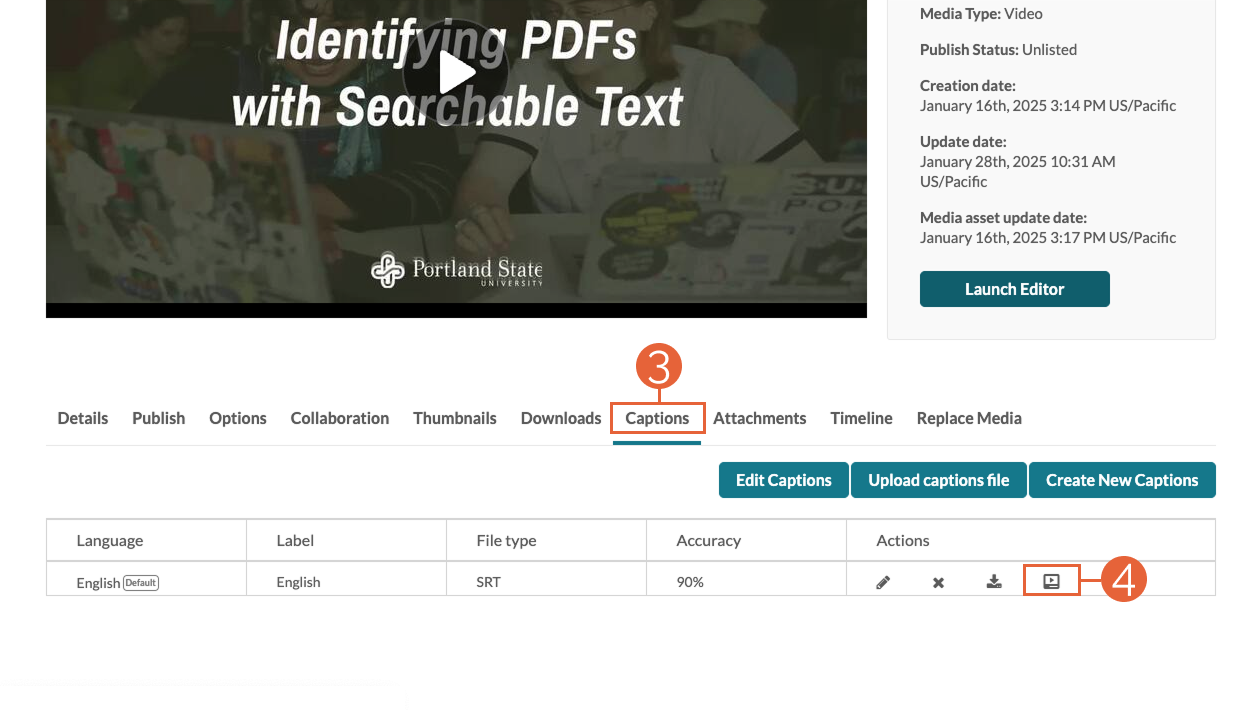
Task: Download the English SRT caption file
Action: (994, 581)
